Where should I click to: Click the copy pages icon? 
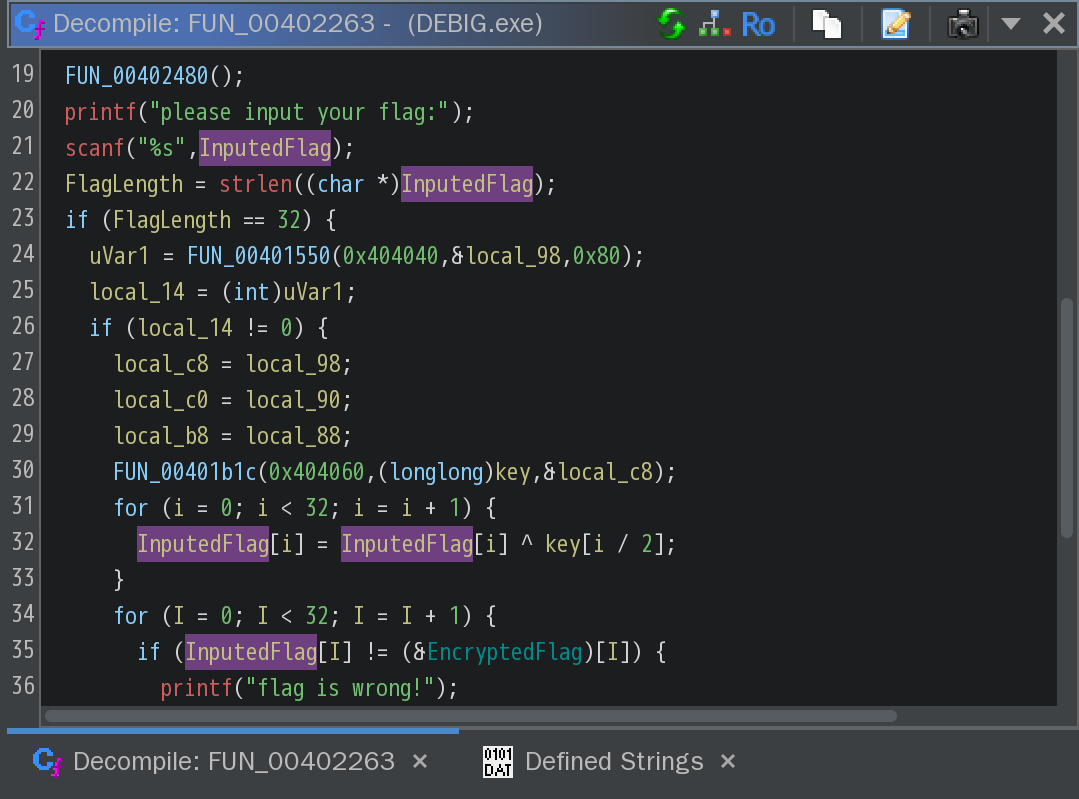(x=827, y=24)
